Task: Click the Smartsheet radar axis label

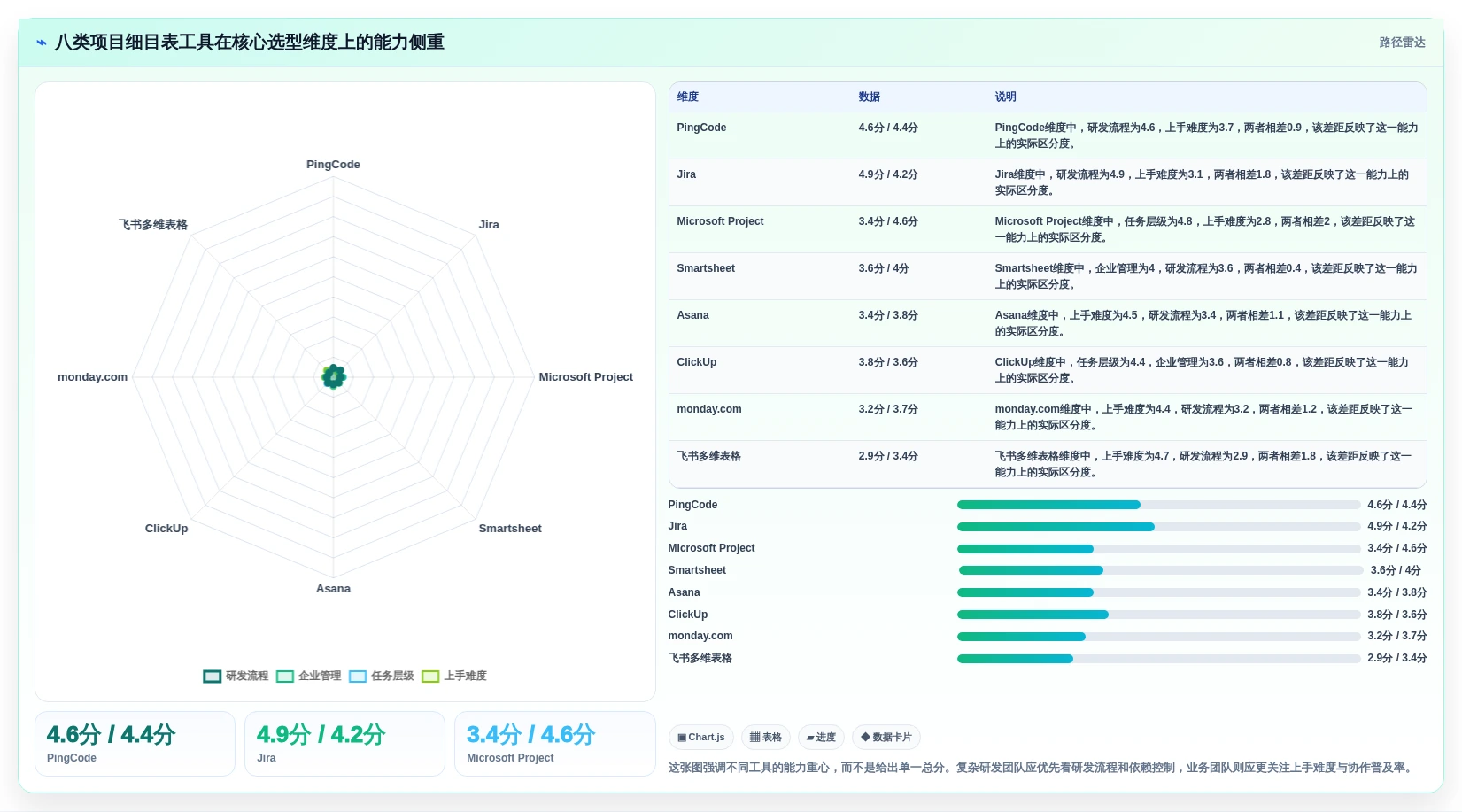Action: coord(510,529)
